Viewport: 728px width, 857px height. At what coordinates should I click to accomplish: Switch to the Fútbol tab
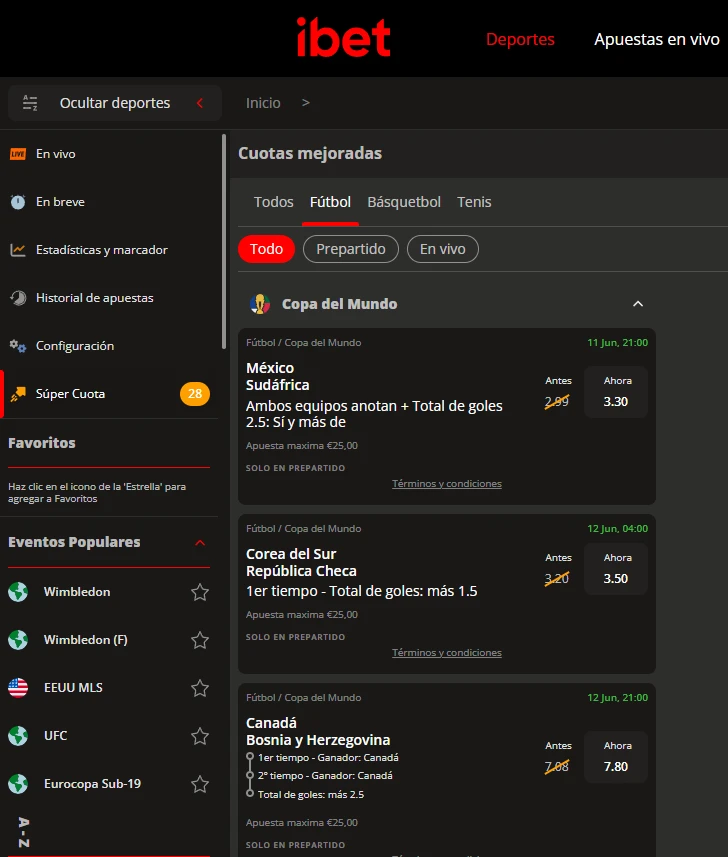(x=330, y=202)
